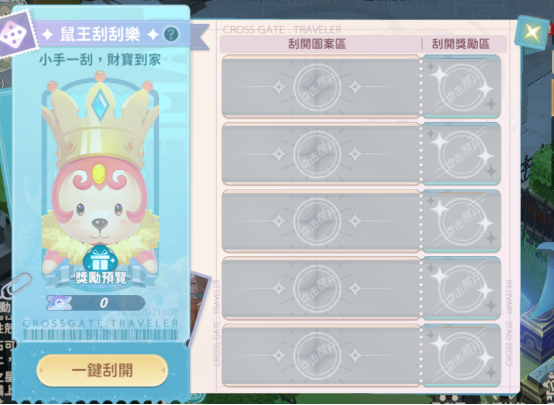
Task: Tap the dice icon beside 鼠王刮刮樂
Action: pos(15,35)
